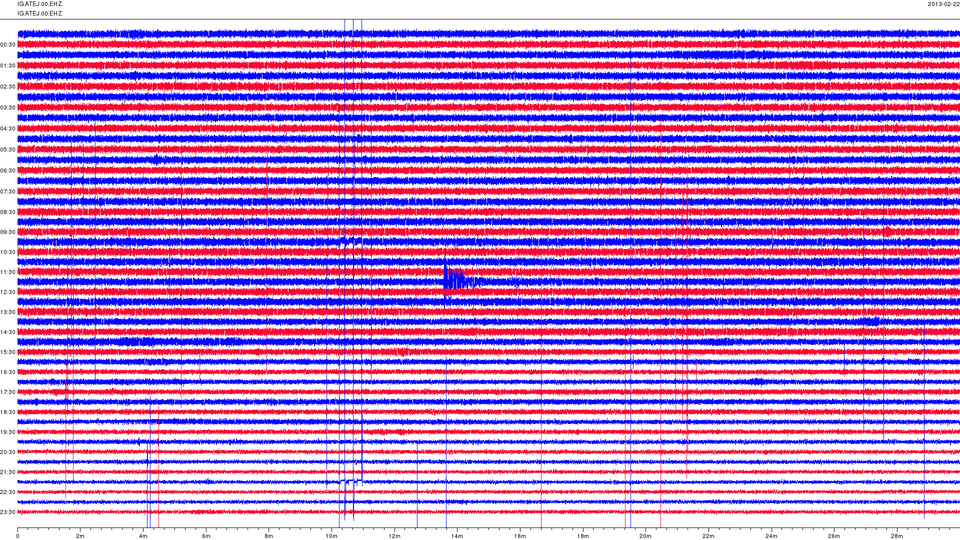Image resolution: width=960 pixels, height=540 pixels.
Task: Click the 20:30 time label
Action: click(8, 452)
